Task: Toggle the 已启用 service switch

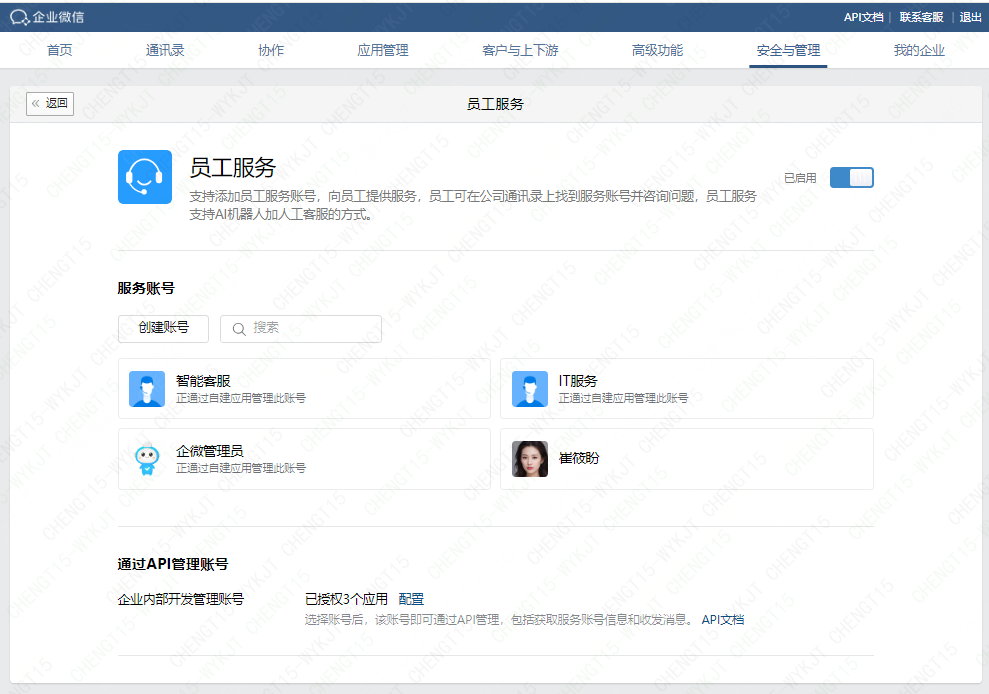Action: click(x=851, y=178)
